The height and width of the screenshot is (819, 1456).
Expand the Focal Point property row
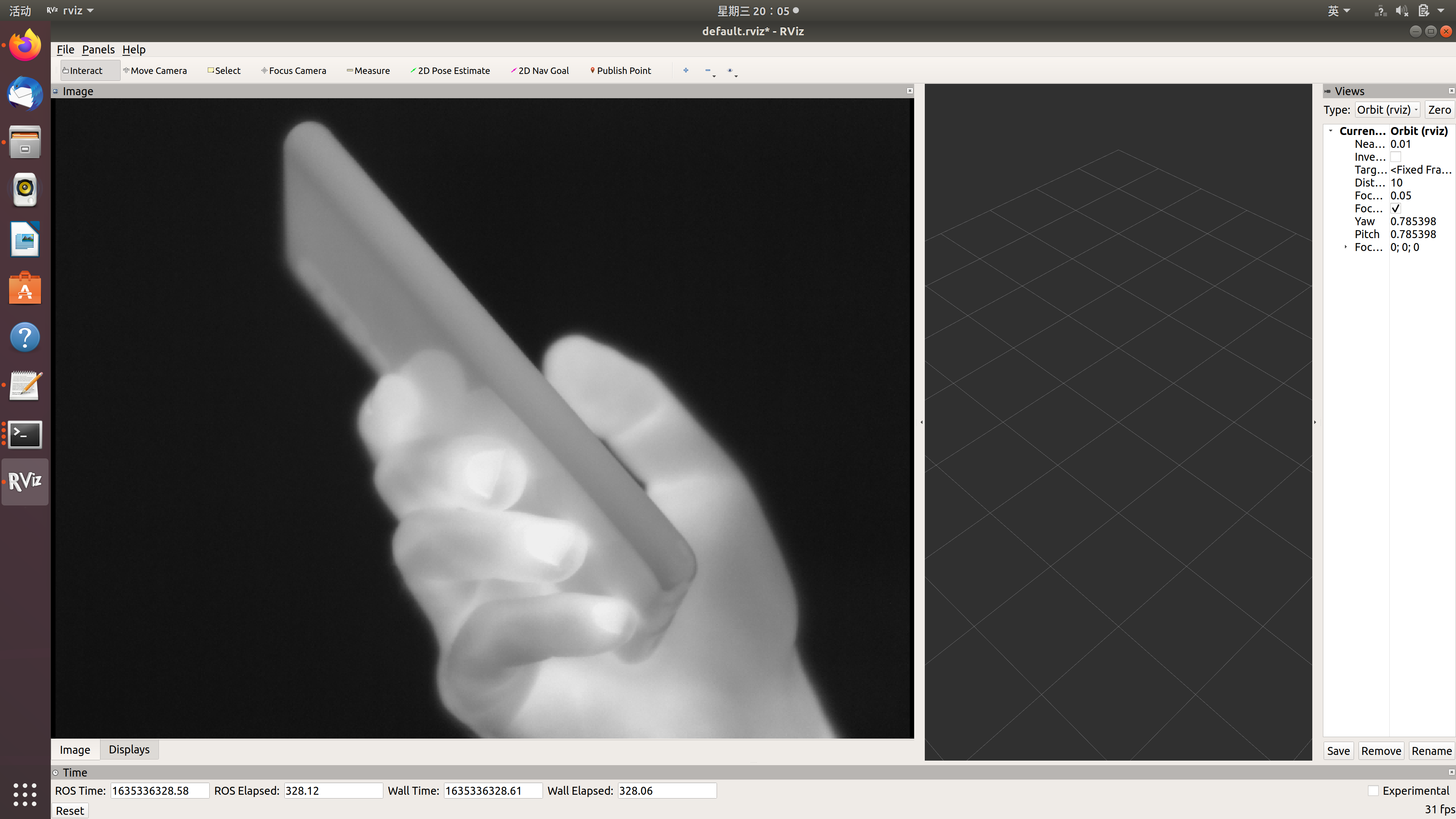(x=1346, y=247)
